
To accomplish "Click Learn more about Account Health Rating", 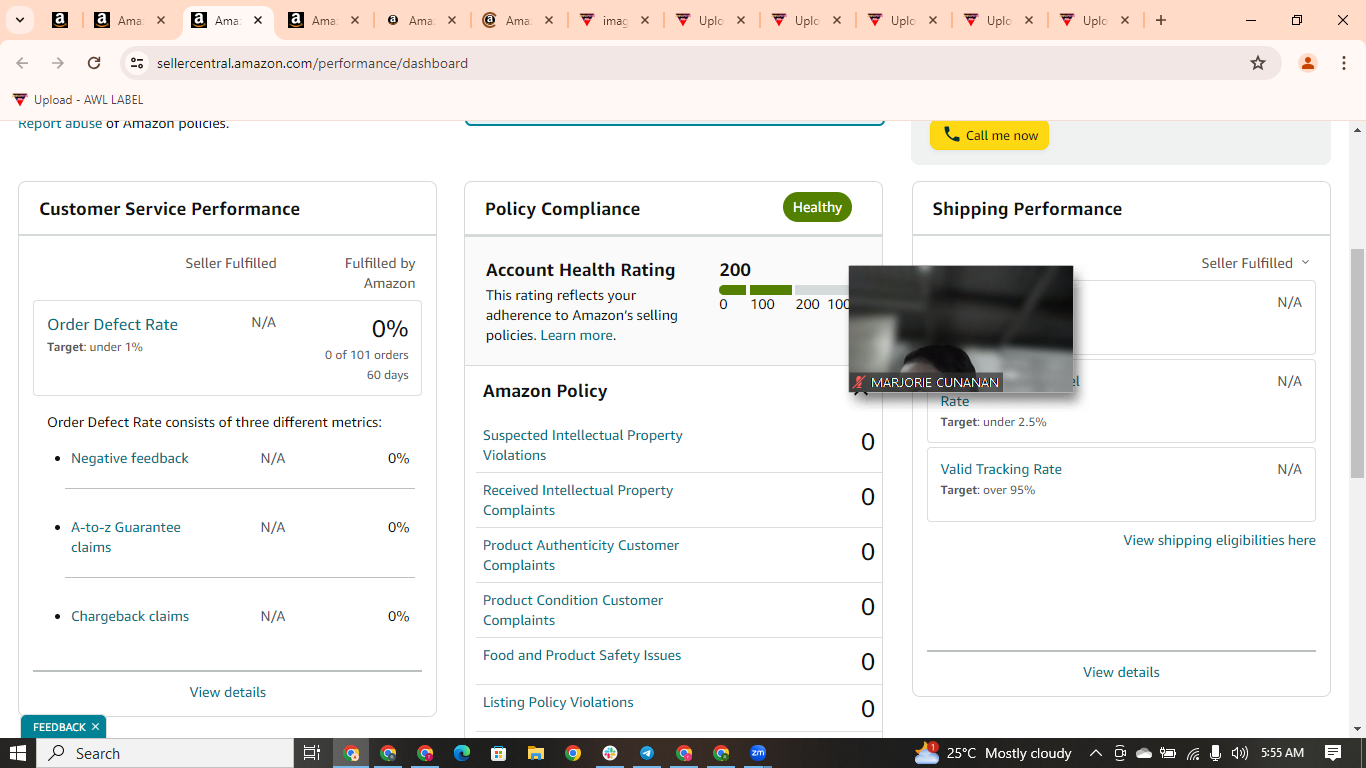I will [577, 335].
